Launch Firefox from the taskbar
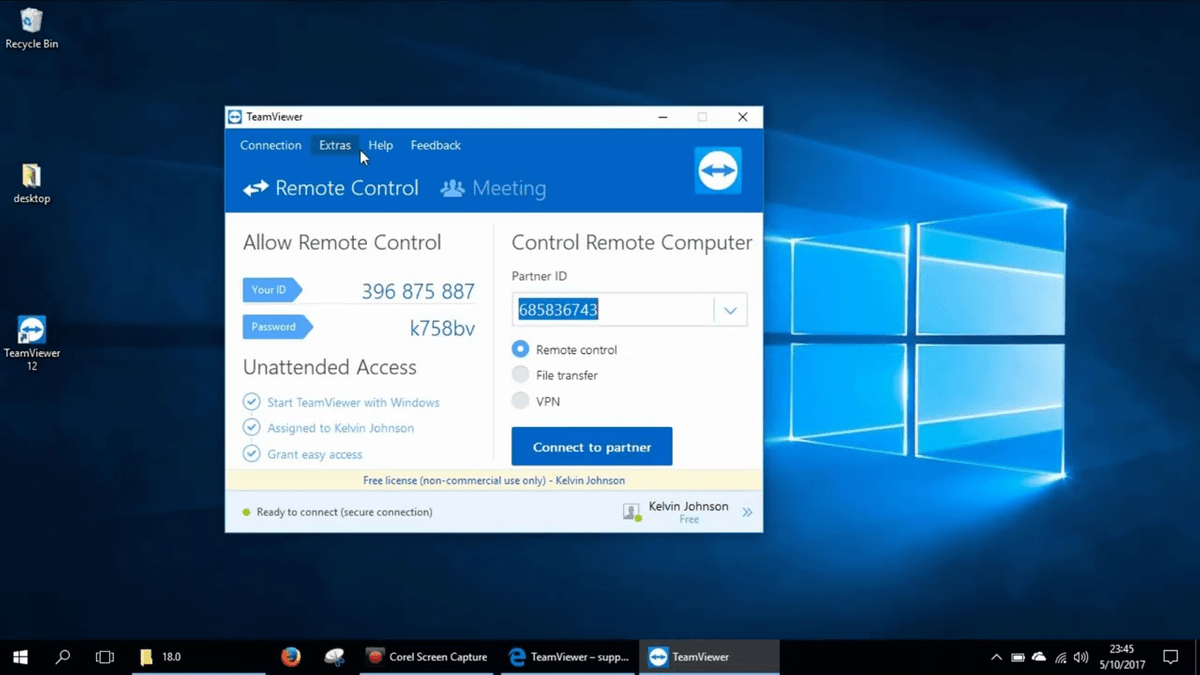1200x675 pixels. point(291,657)
